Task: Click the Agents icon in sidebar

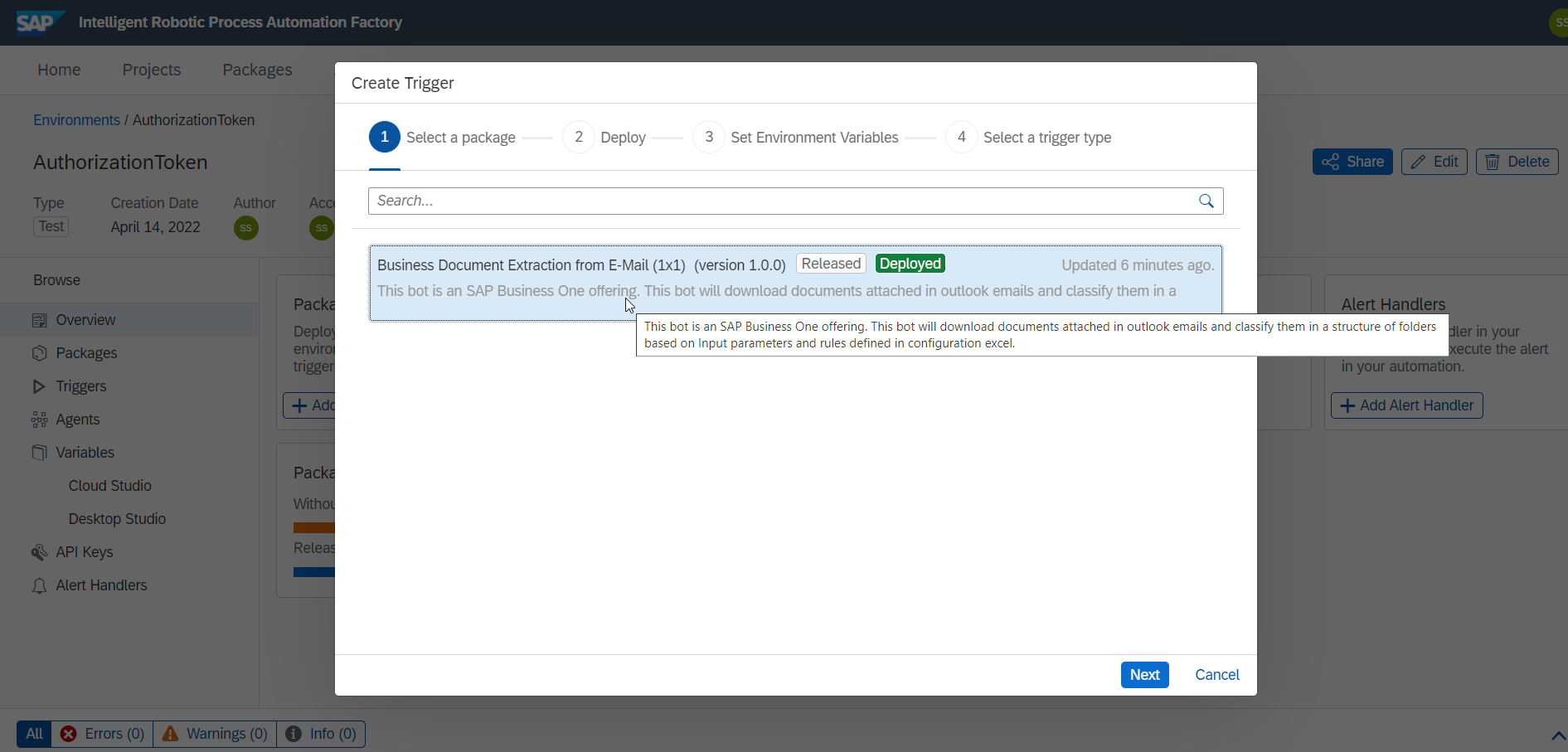Action: (x=39, y=420)
